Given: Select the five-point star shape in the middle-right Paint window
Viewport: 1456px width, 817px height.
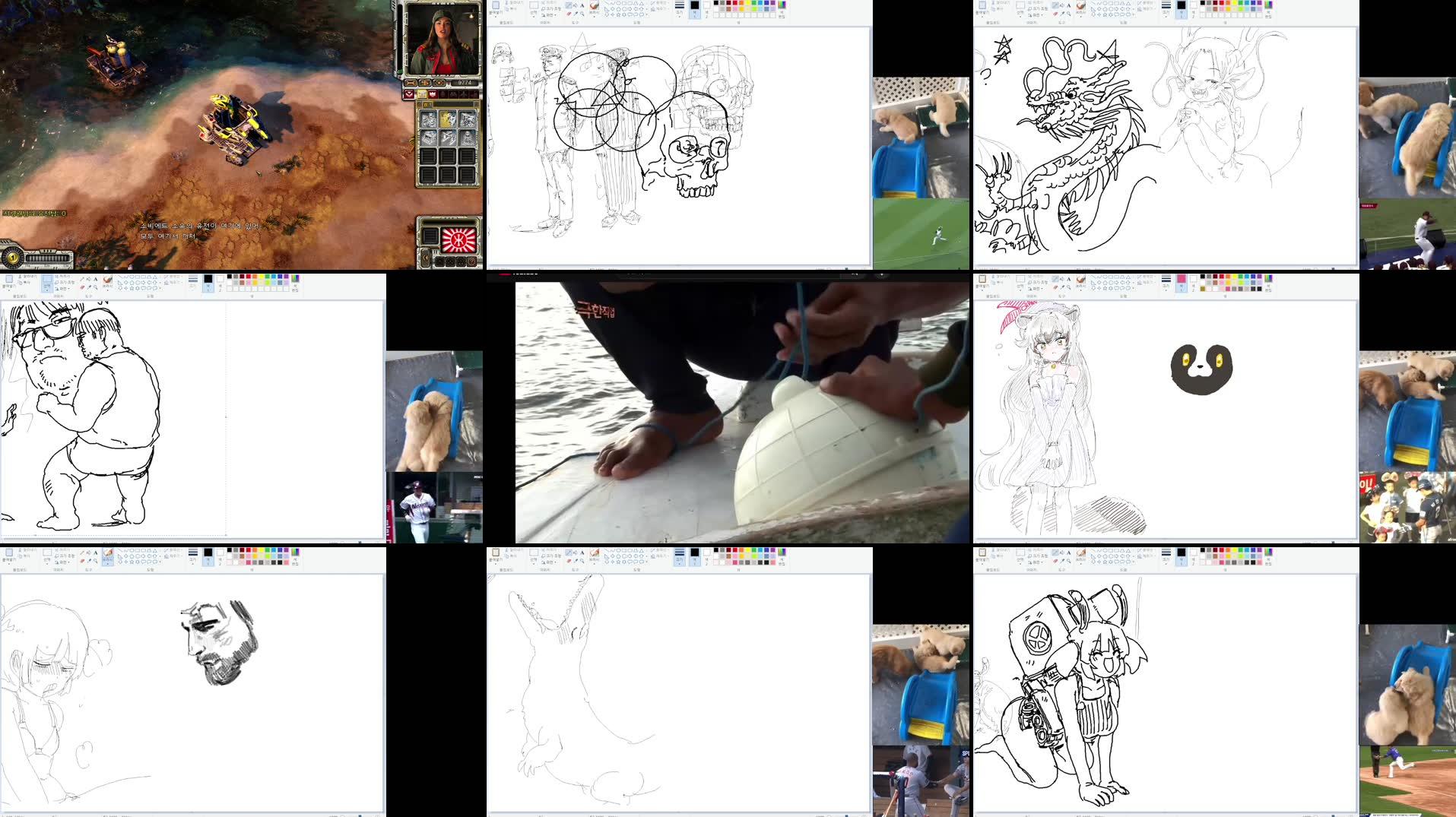Looking at the screenshot, I should click(1105, 287).
